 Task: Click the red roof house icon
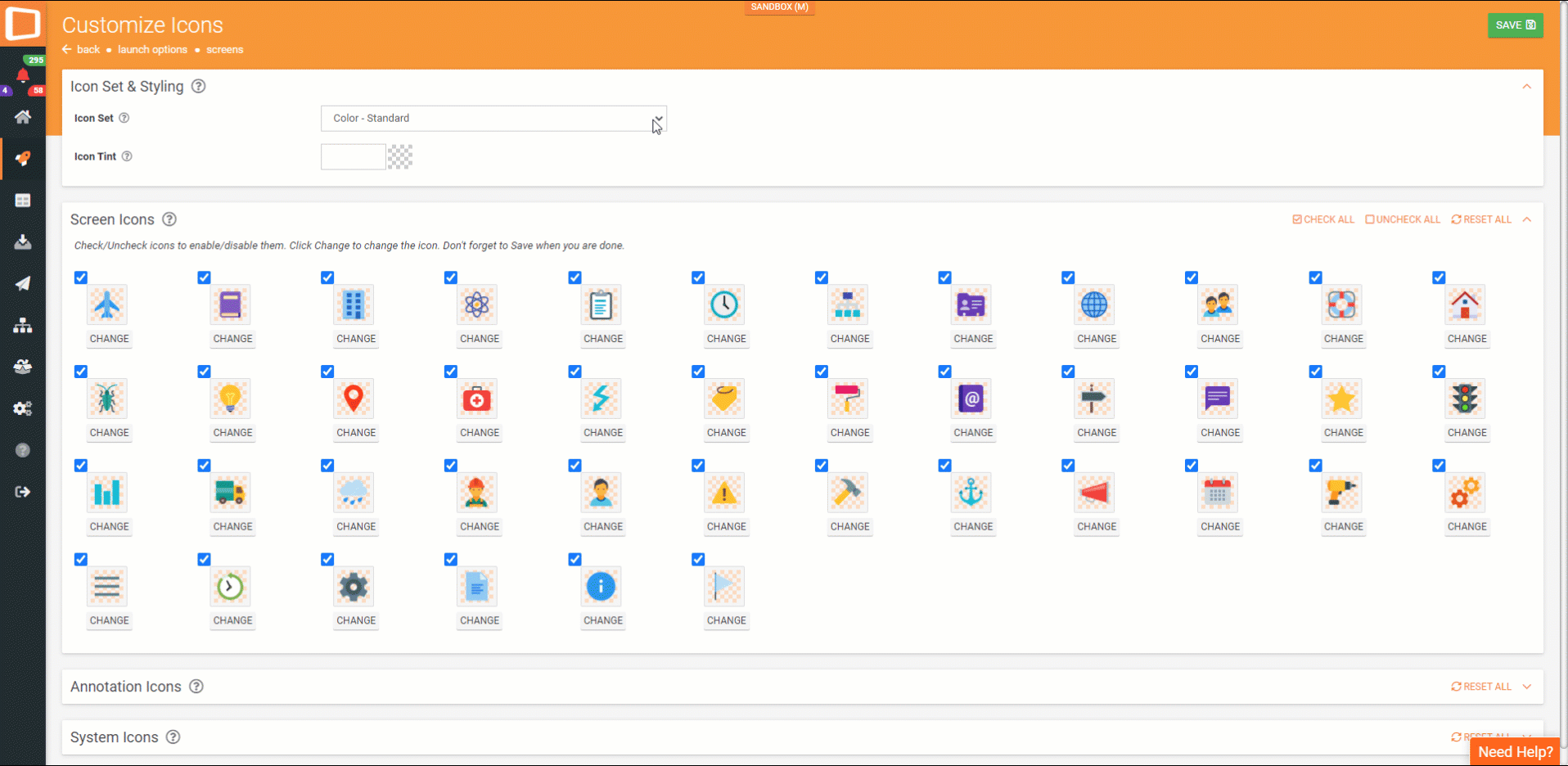(1465, 305)
